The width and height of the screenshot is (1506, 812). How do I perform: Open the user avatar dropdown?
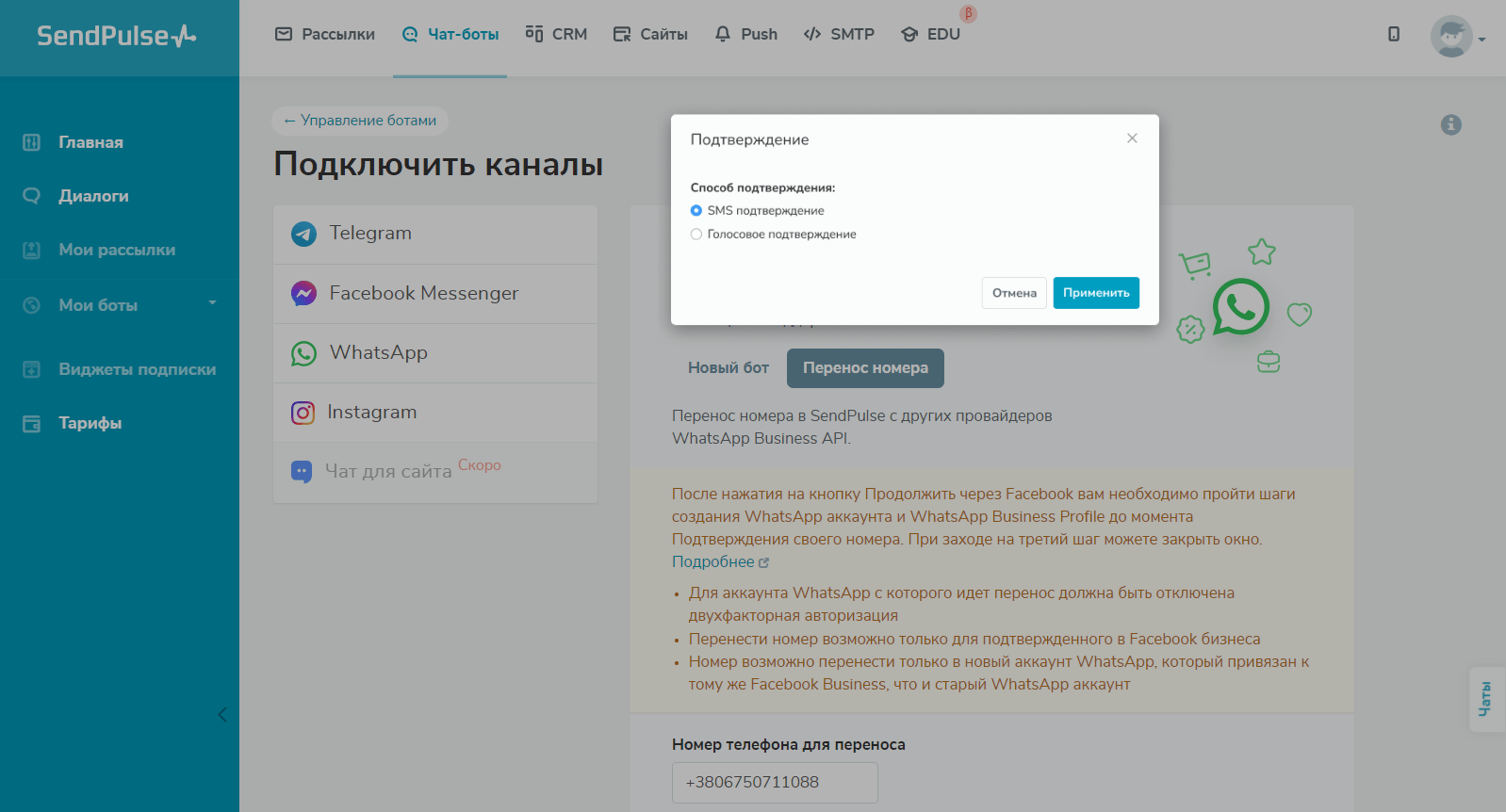(1457, 37)
